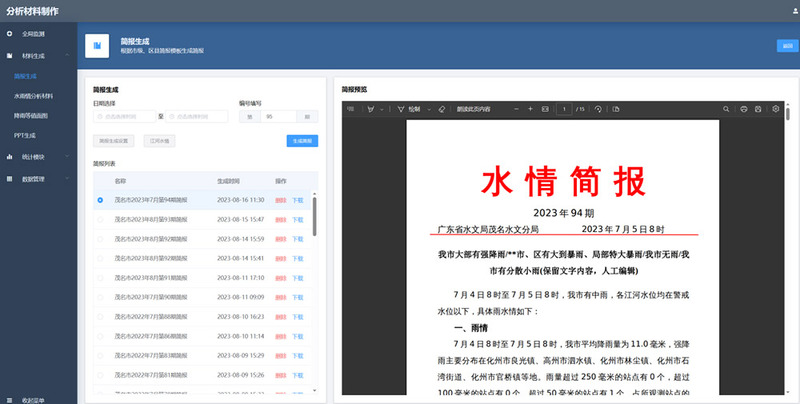Download the 2023-08-10 16:23 report
This screenshot has width=800, height=404.
coord(298,317)
